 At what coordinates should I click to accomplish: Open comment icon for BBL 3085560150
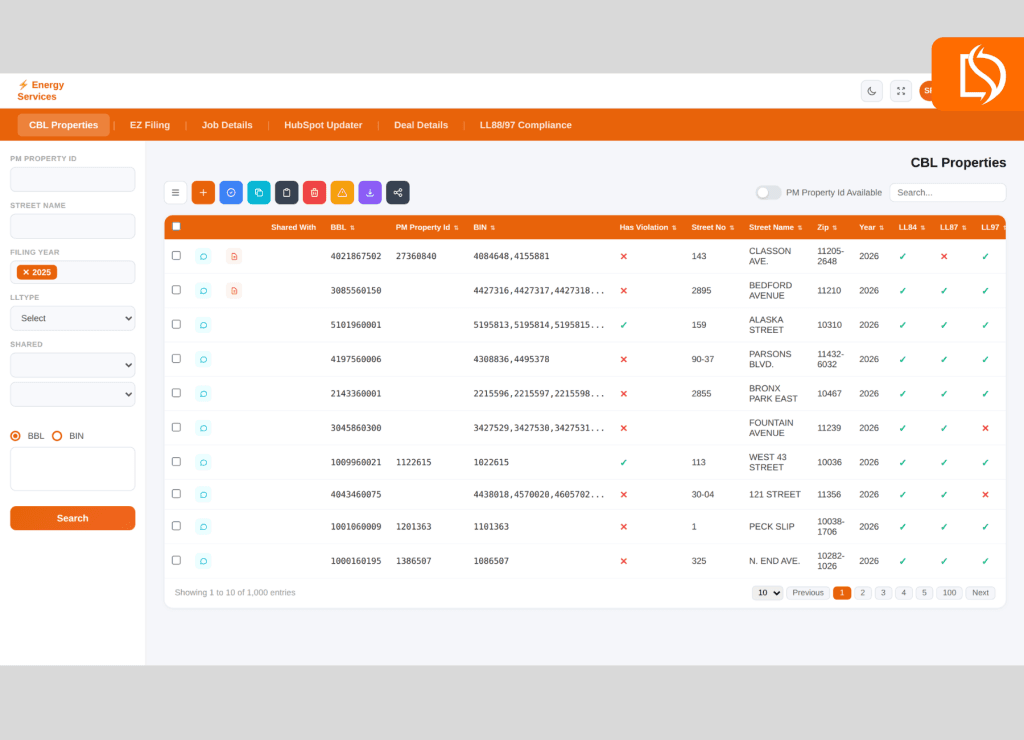click(x=203, y=291)
